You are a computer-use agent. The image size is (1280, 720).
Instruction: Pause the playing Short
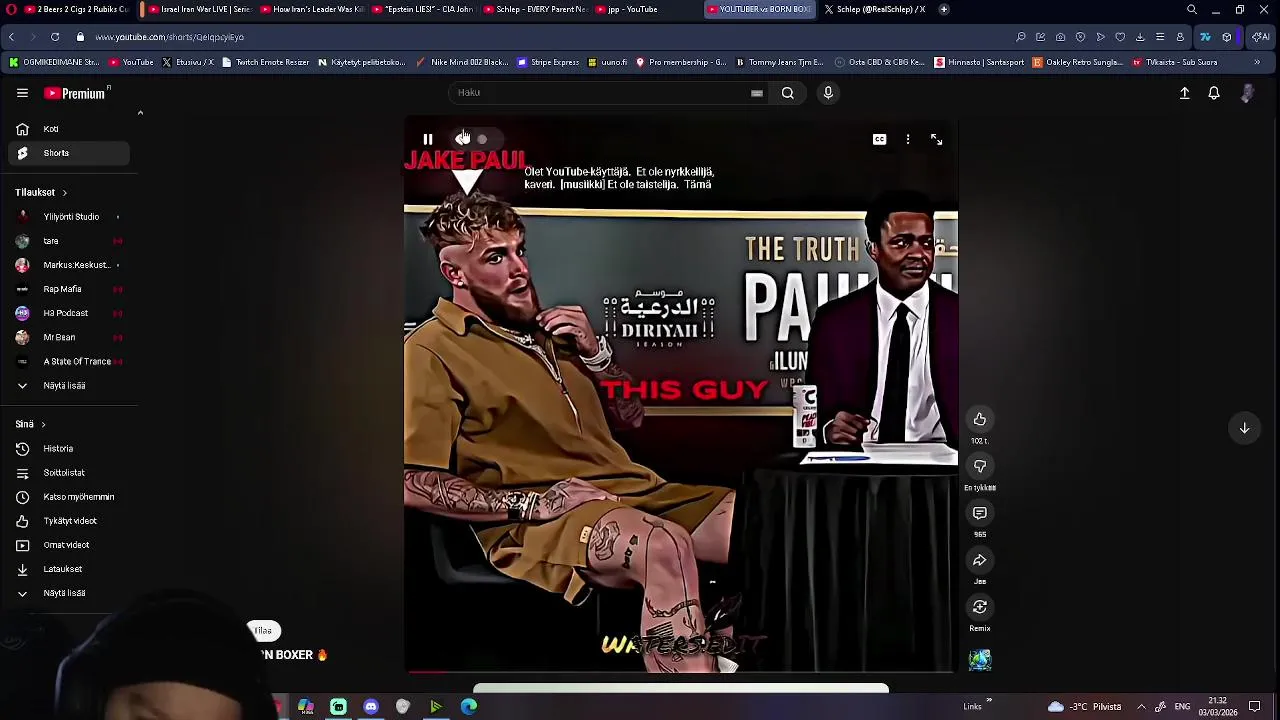point(427,139)
